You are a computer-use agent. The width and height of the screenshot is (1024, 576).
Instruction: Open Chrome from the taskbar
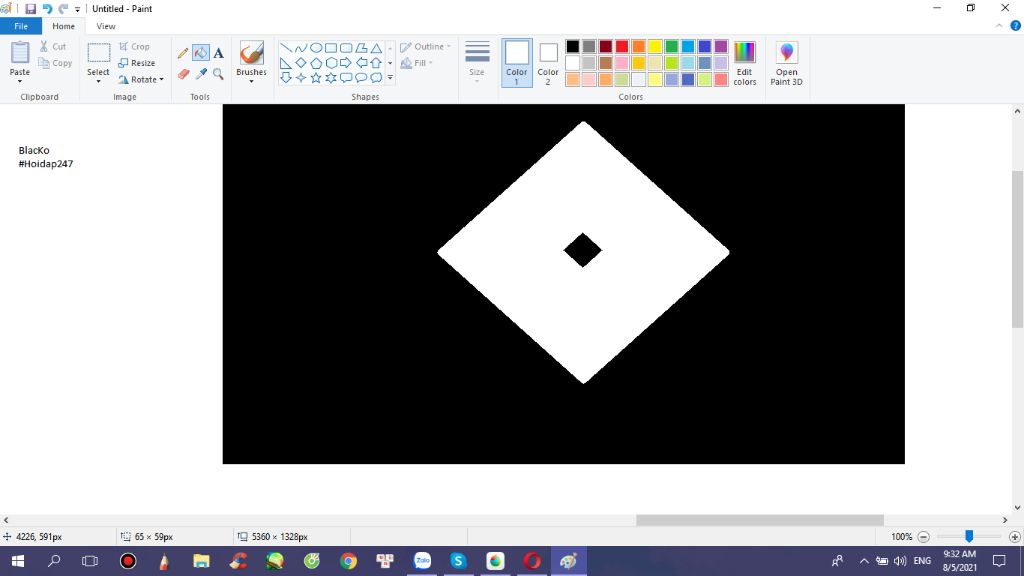pos(348,561)
